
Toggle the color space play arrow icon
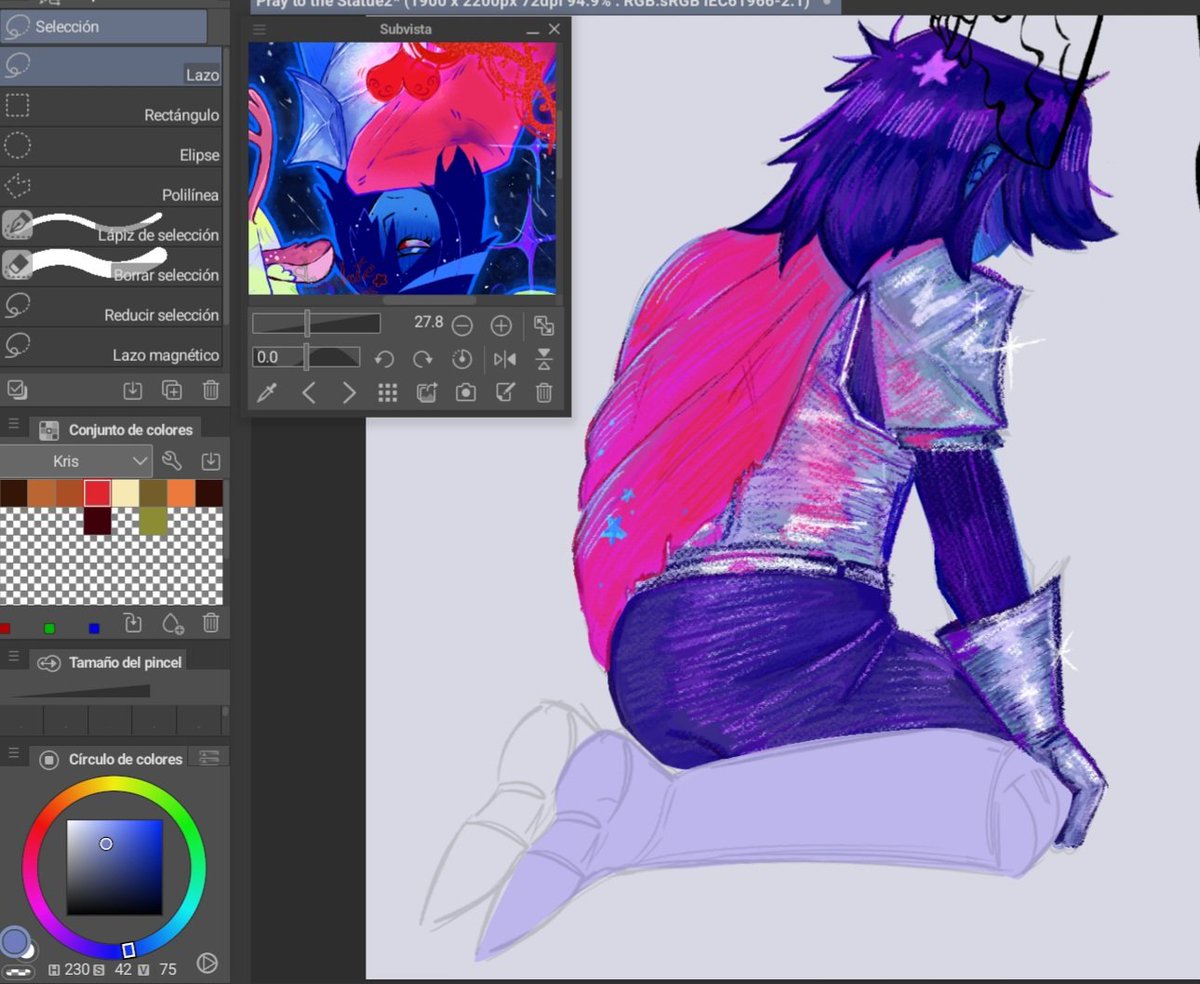(x=207, y=964)
